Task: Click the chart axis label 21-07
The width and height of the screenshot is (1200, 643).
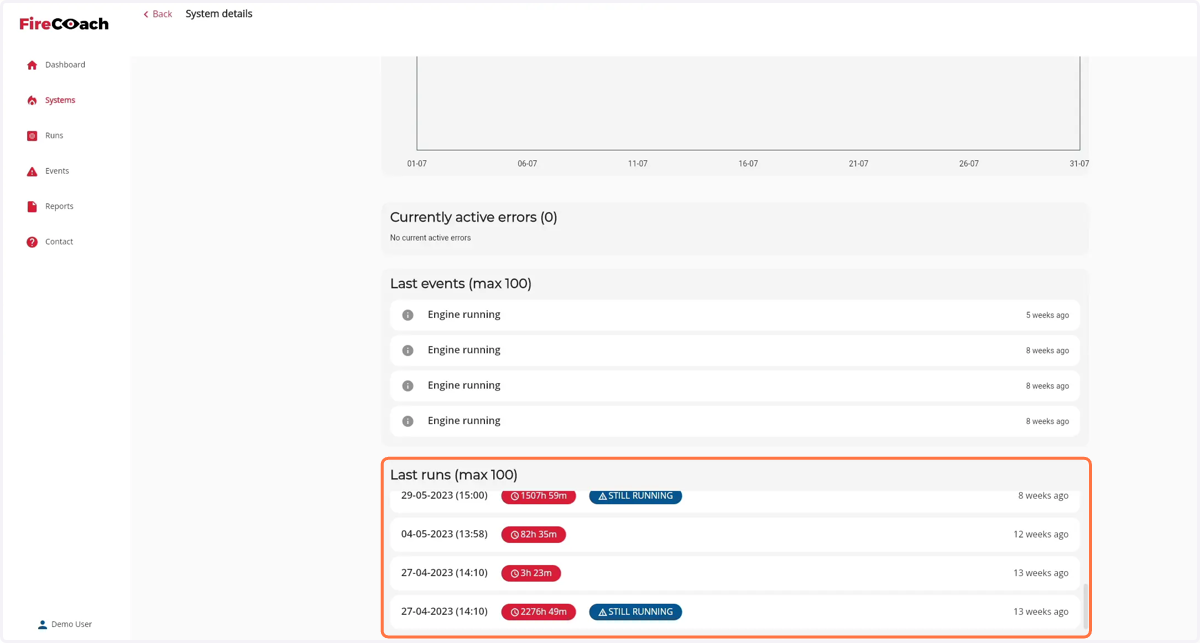Action: tap(858, 164)
